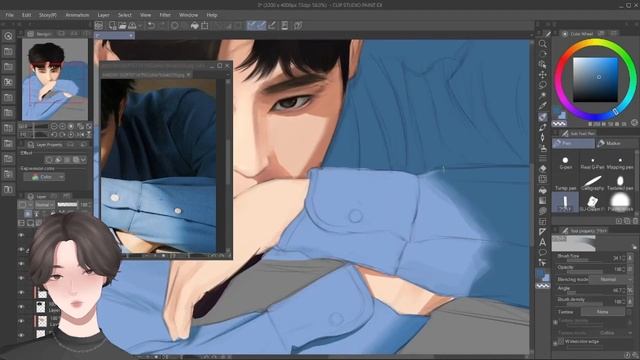Click the New canvas icon in command bar
This screenshot has width=640, height=360.
[113, 26]
